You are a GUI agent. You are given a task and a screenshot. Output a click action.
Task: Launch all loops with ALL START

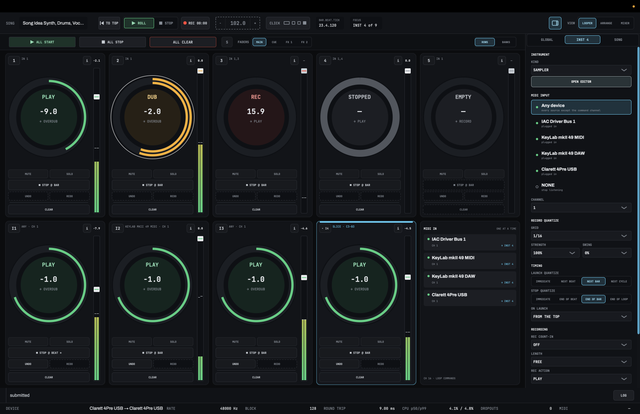tap(42, 42)
